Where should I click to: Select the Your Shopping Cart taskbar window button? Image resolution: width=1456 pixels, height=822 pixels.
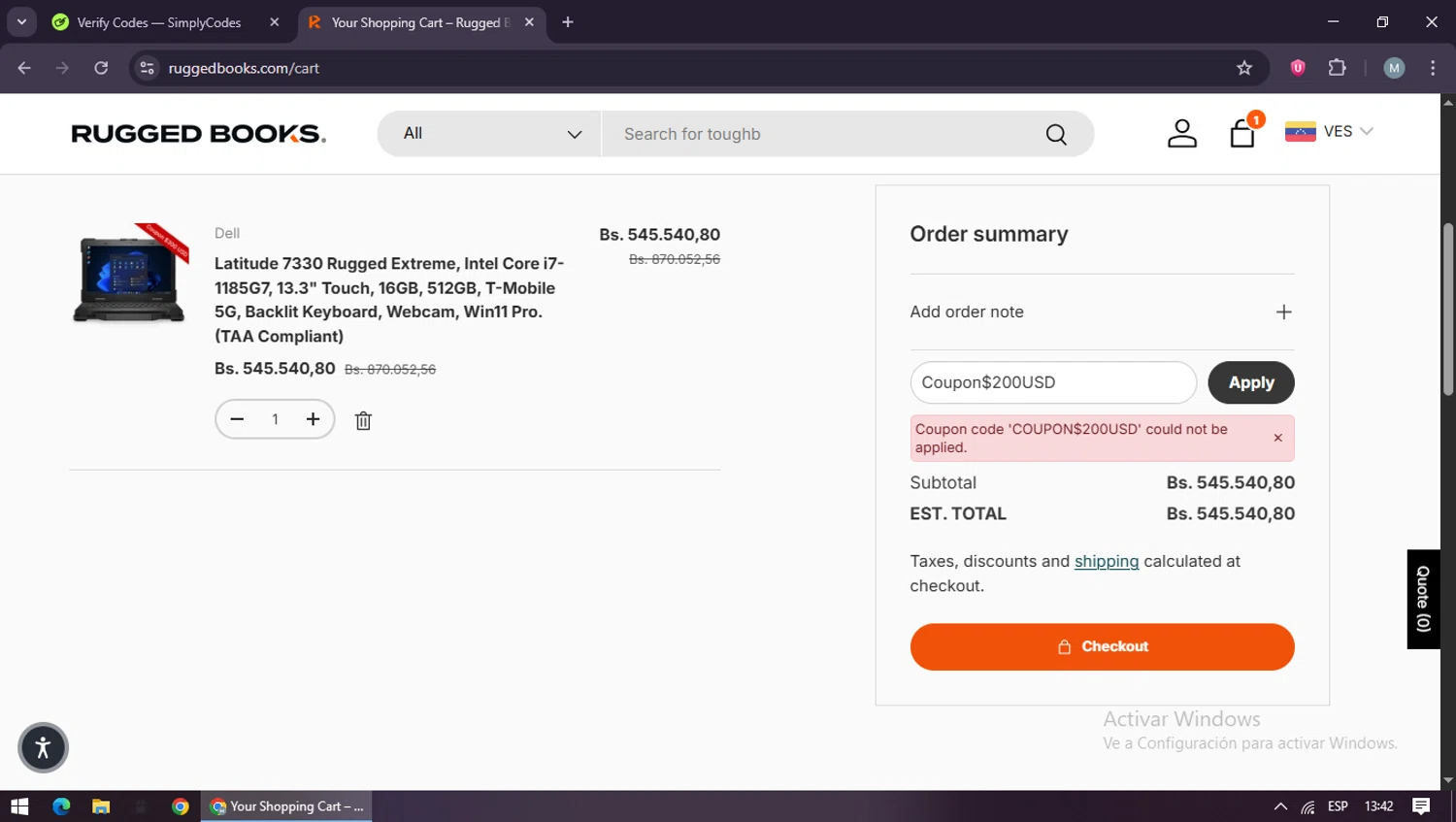click(286, 806)
